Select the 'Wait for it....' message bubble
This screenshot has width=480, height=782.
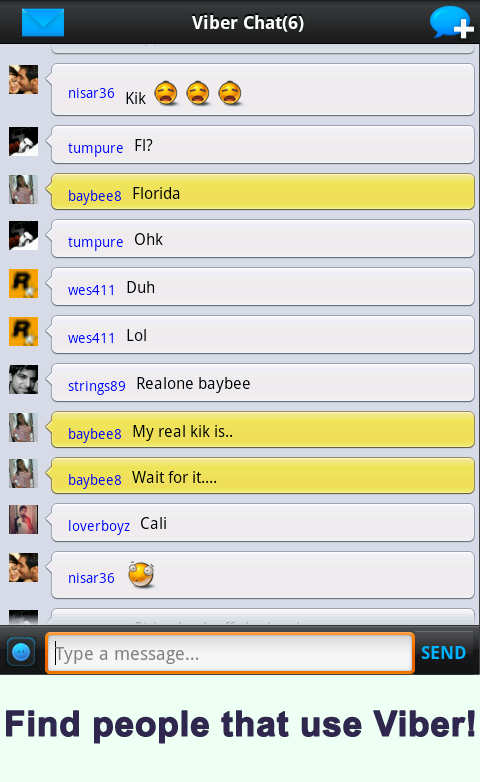click(x=262, y=475)
